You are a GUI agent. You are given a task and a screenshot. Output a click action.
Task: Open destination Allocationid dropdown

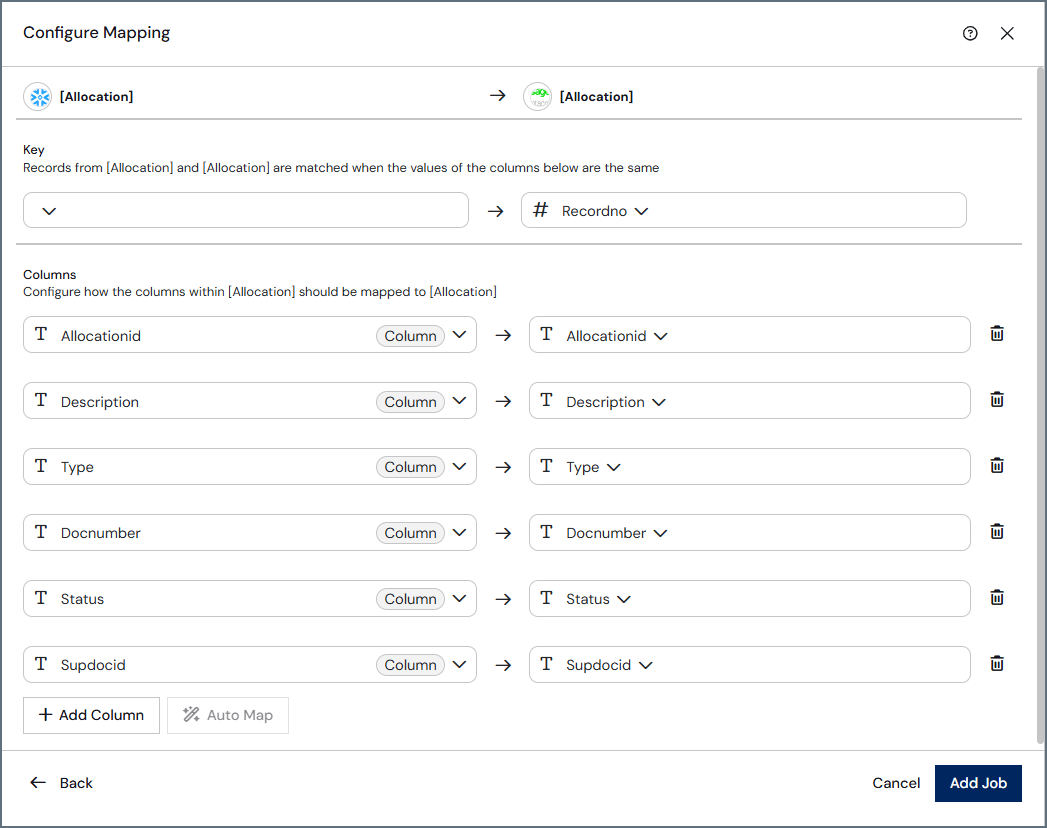749,335
